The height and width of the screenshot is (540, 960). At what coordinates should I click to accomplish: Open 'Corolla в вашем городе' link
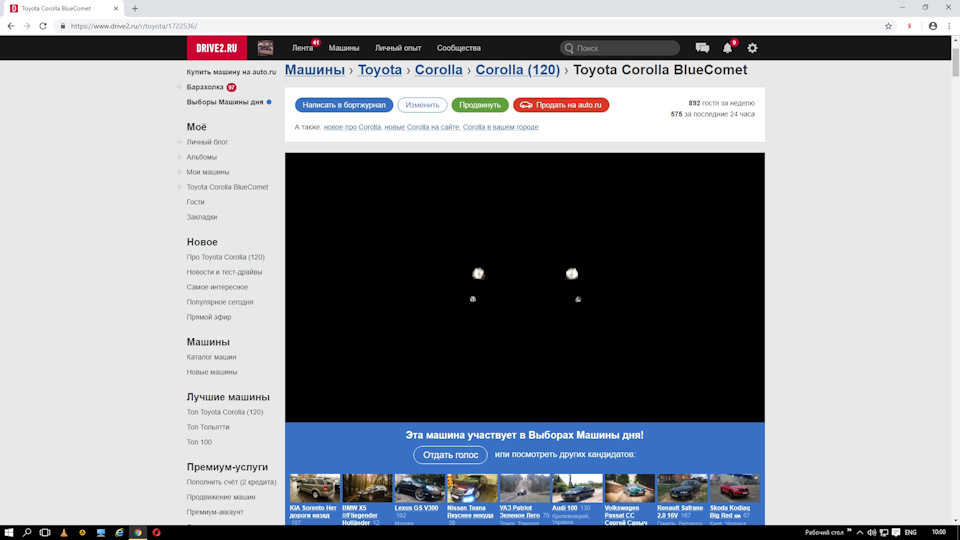click(500, 127)
